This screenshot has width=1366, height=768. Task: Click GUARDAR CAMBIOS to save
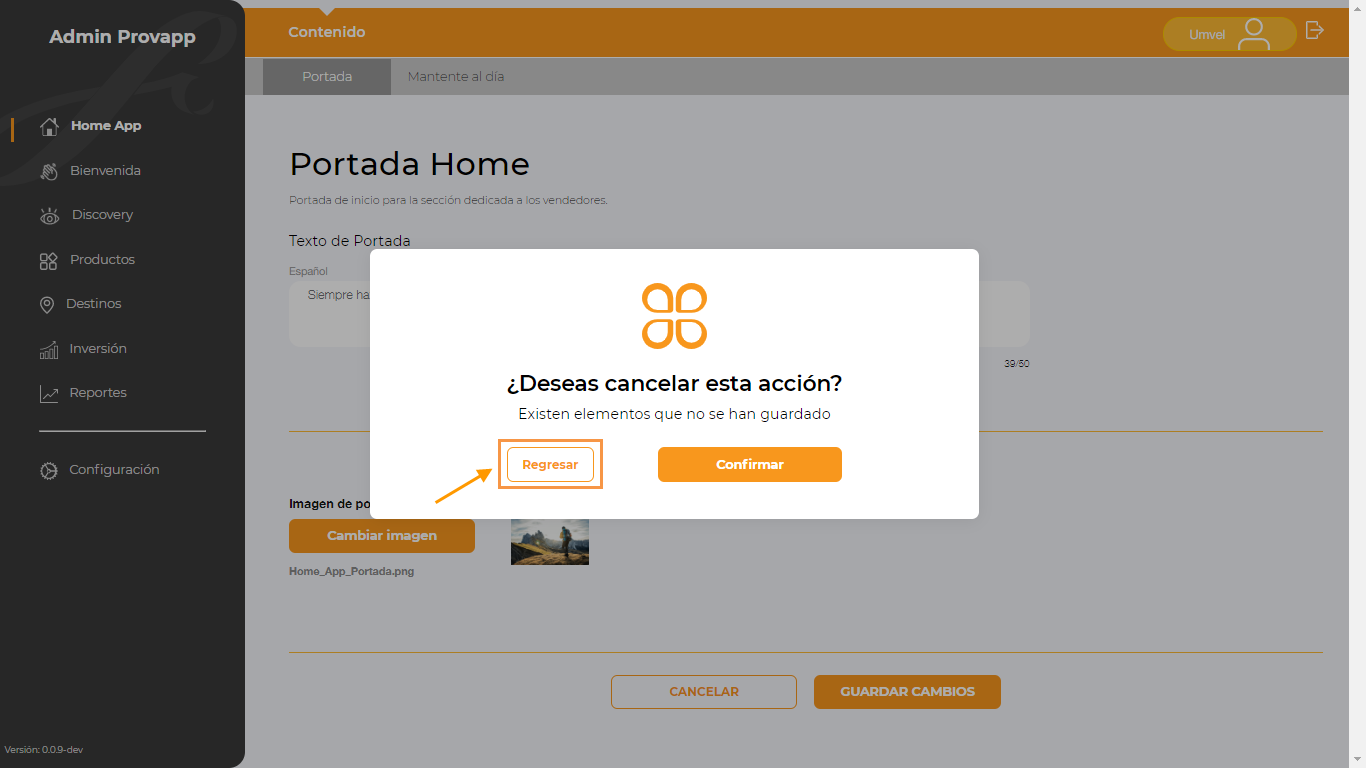point(907,692)
